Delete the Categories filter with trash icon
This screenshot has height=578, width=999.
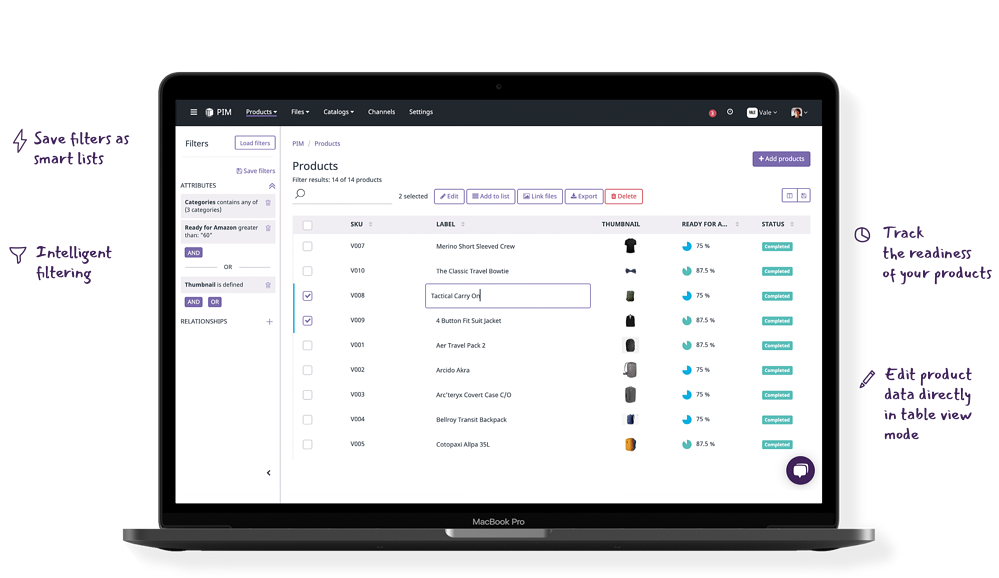tap(268, 203)
